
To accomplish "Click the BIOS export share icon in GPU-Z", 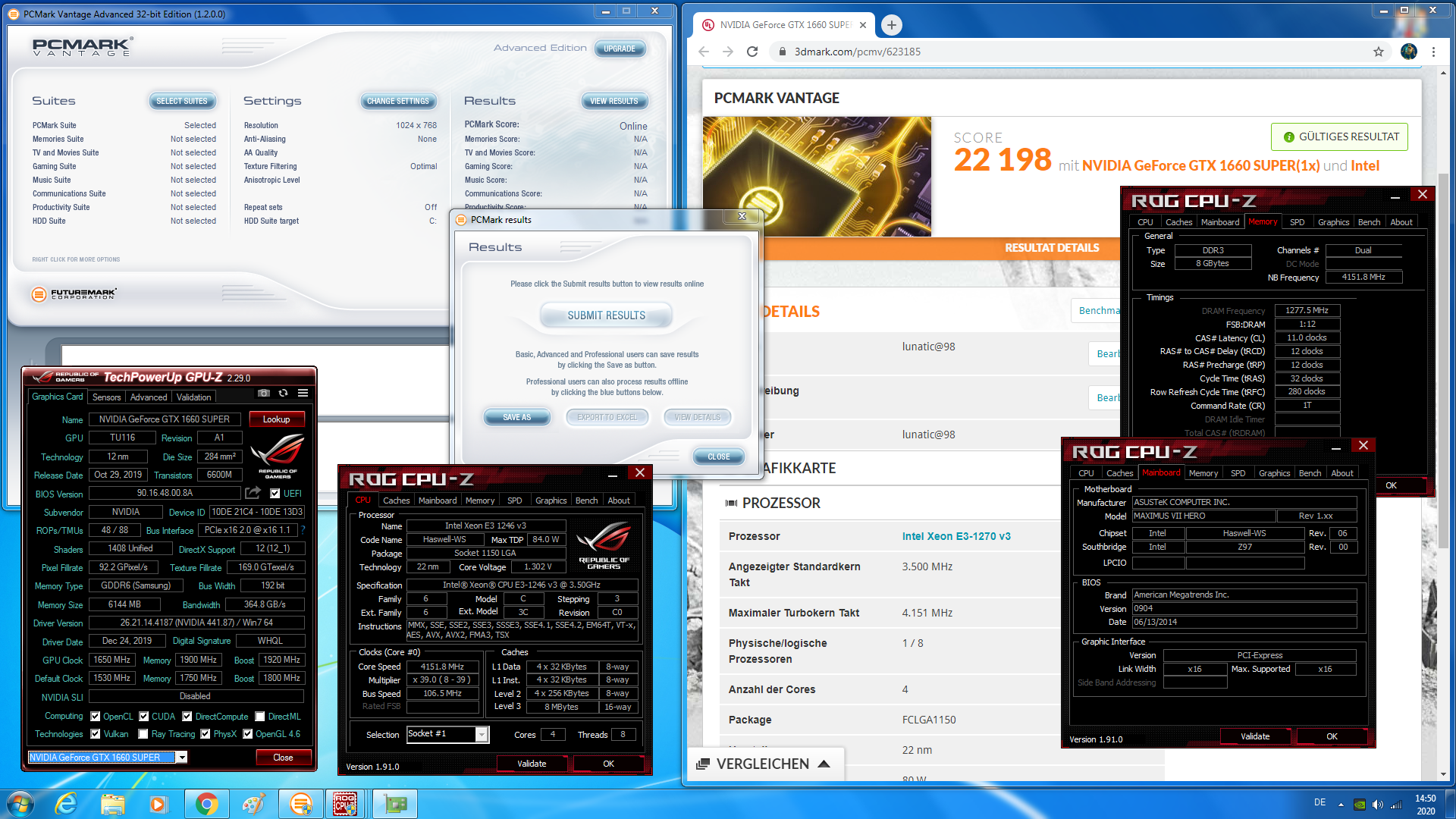I will pos(253,493).
